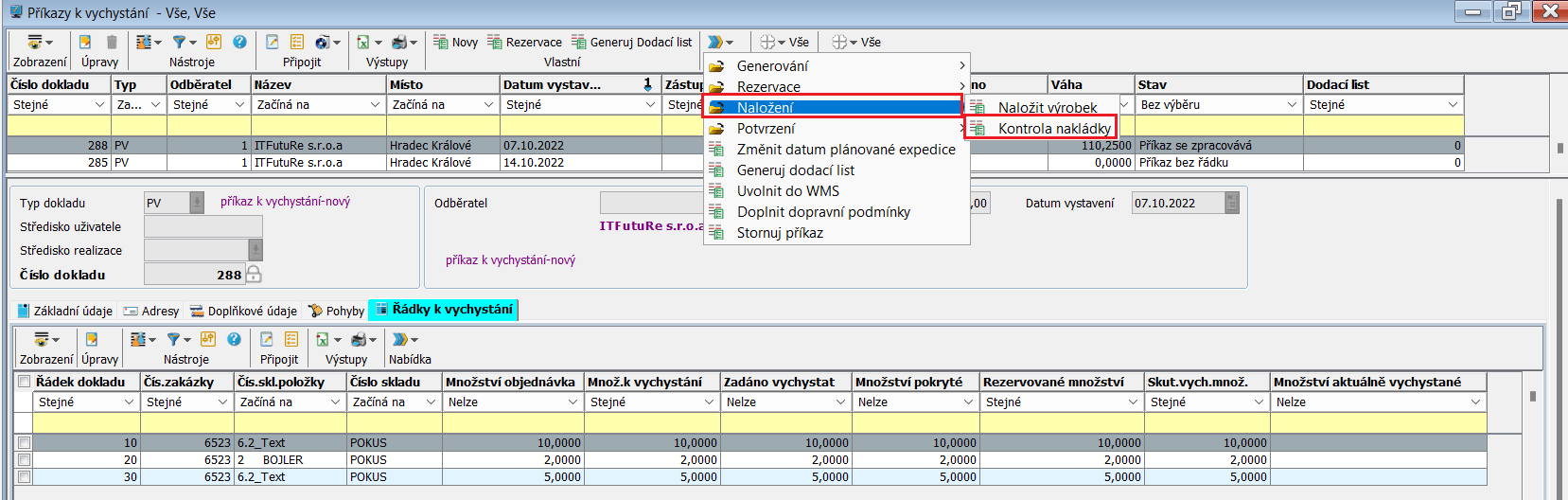Open the blue help question mark in top toolbar

tap(239, 42)
